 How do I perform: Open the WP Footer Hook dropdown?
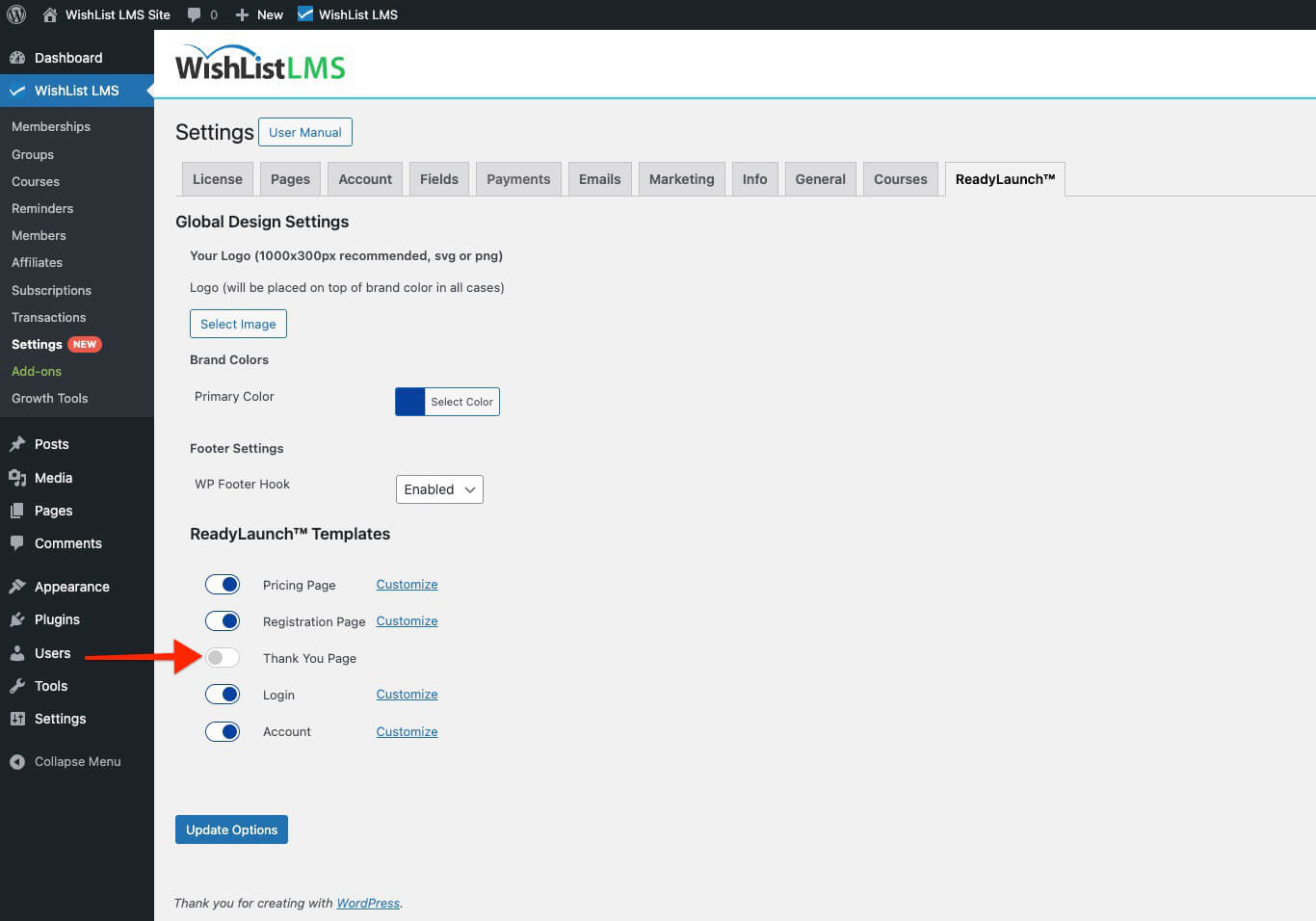pyautogui.click(x=438, y=488)
